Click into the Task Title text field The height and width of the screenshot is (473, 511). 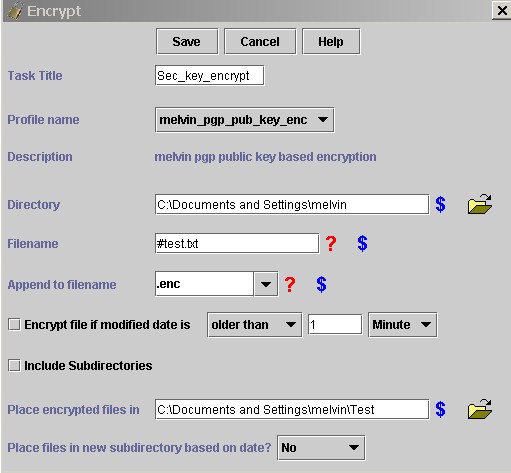(x=210, y=76)
